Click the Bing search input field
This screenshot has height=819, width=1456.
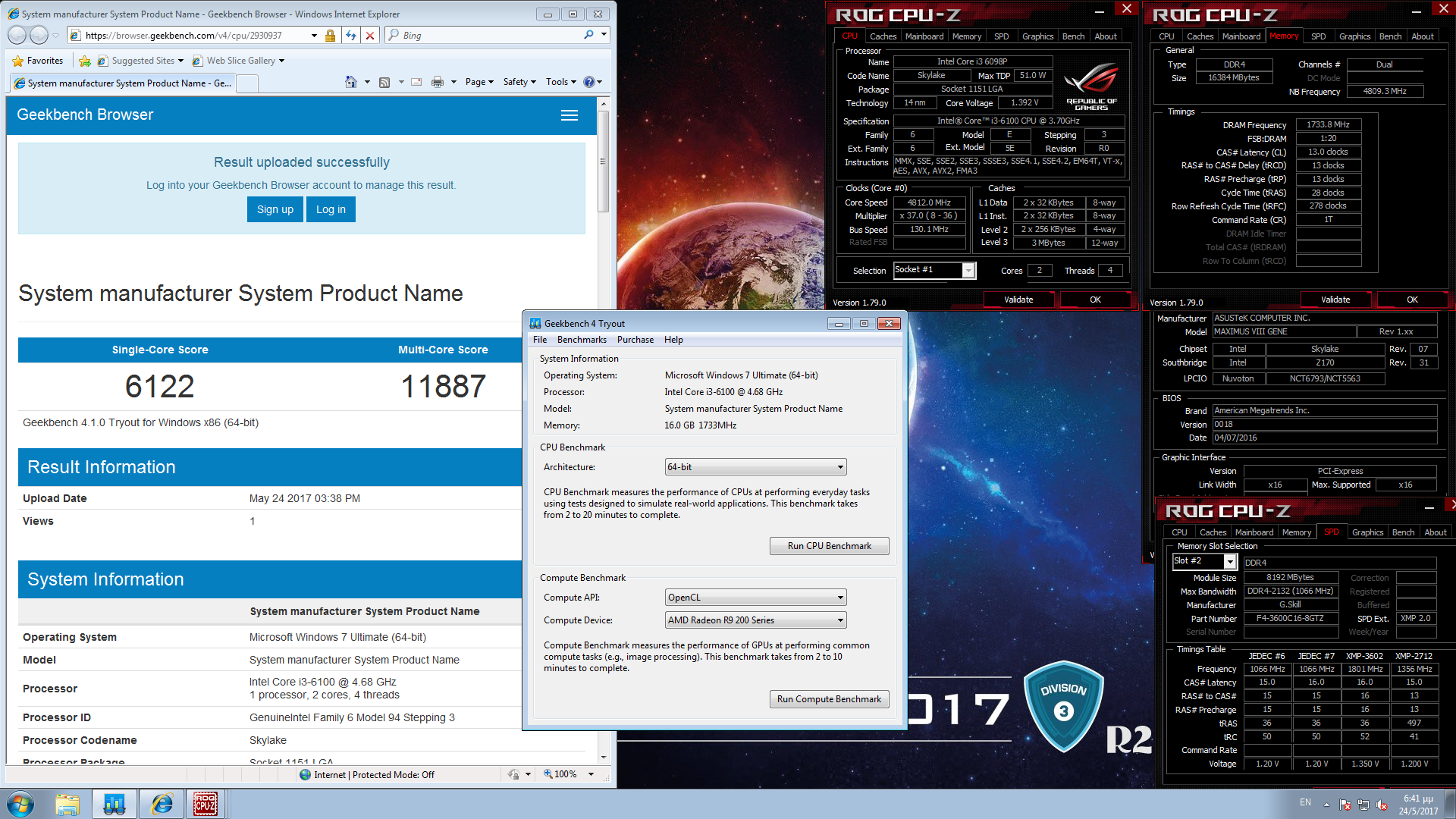click(x=491, y=36)
